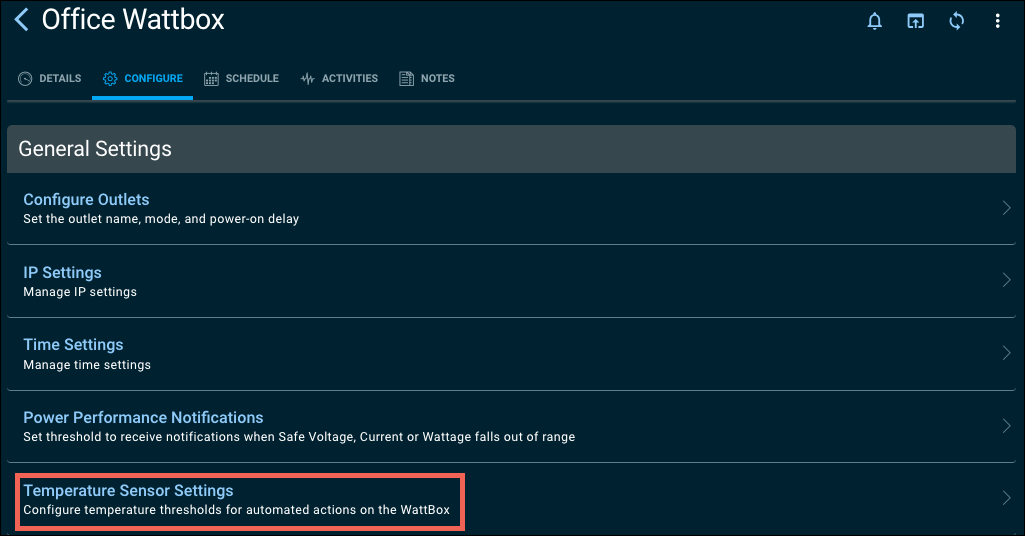
Task: Expand the chevron on the Time Settings row
Action: point(1007,354)
